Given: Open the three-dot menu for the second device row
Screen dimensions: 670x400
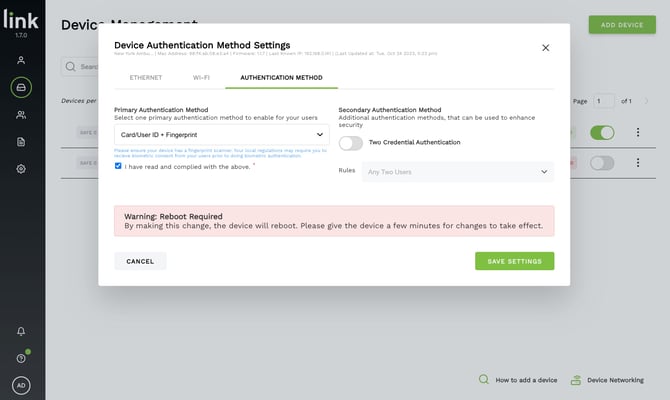Looking at the screenshot, I should (638, 163).
